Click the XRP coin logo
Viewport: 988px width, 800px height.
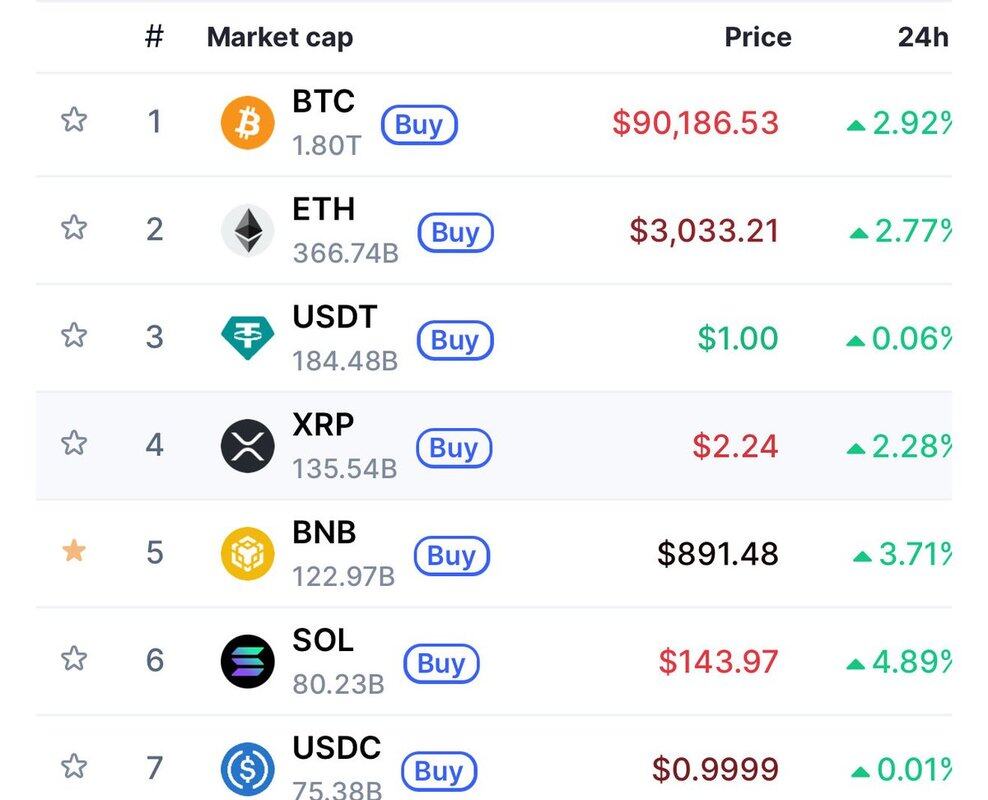[x=247, y=446]
